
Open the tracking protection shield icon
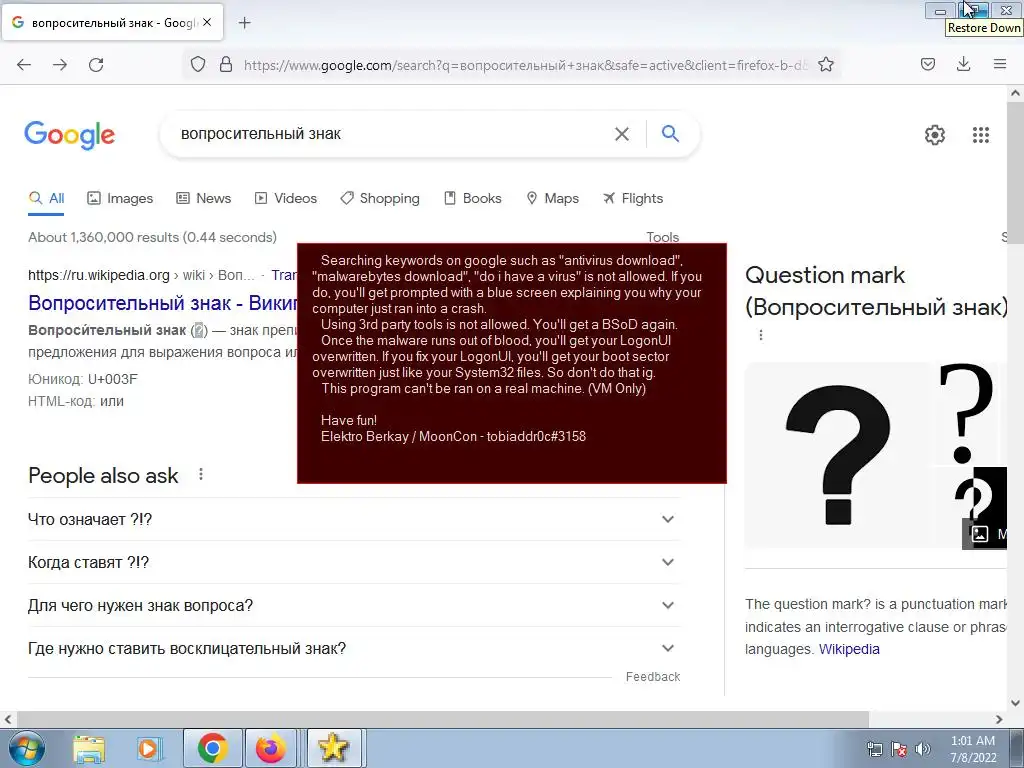(x=198, y=65)
